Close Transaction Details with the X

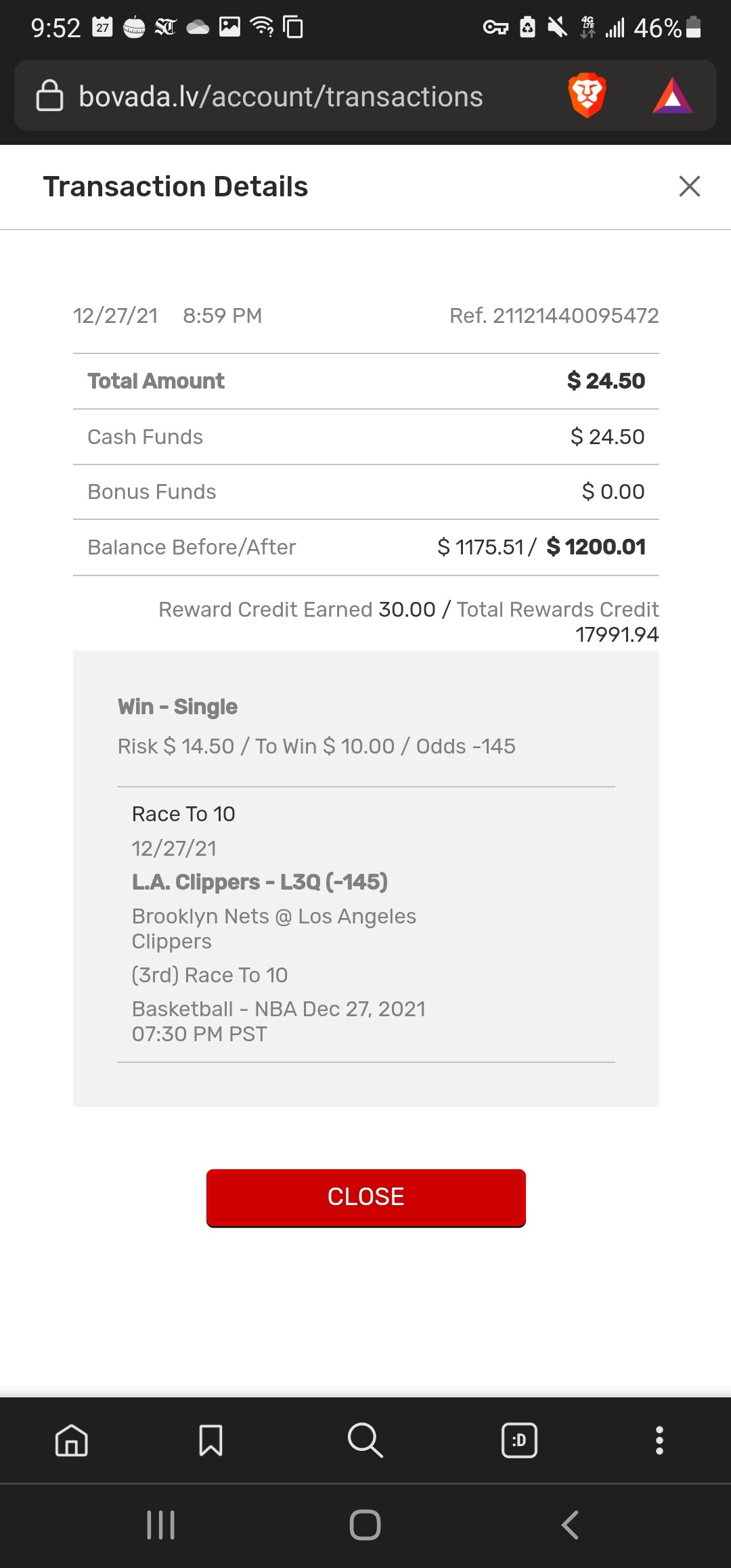point(689,186)
